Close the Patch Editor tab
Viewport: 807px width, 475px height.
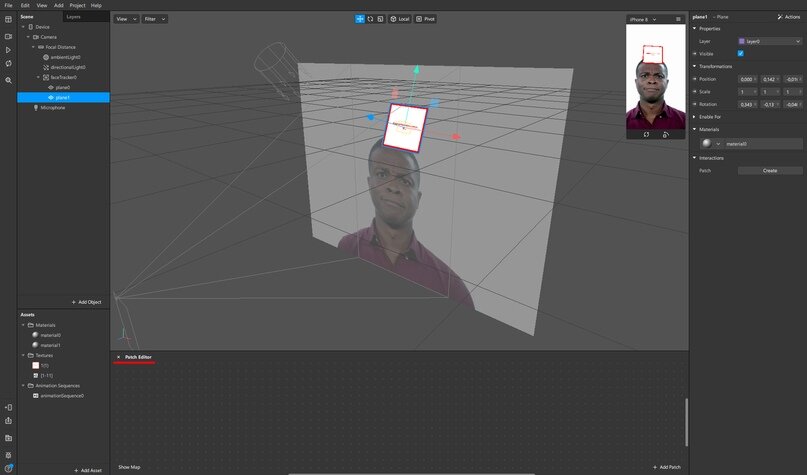click(x=118, y=357)
